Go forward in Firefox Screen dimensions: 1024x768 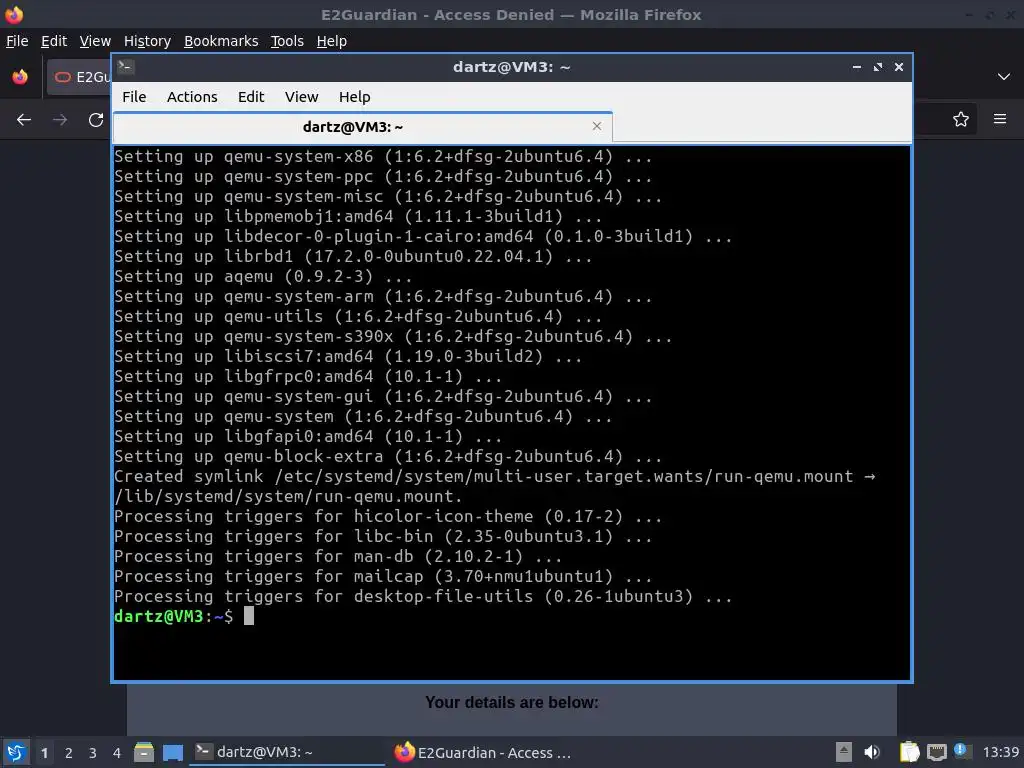point(60,120)
